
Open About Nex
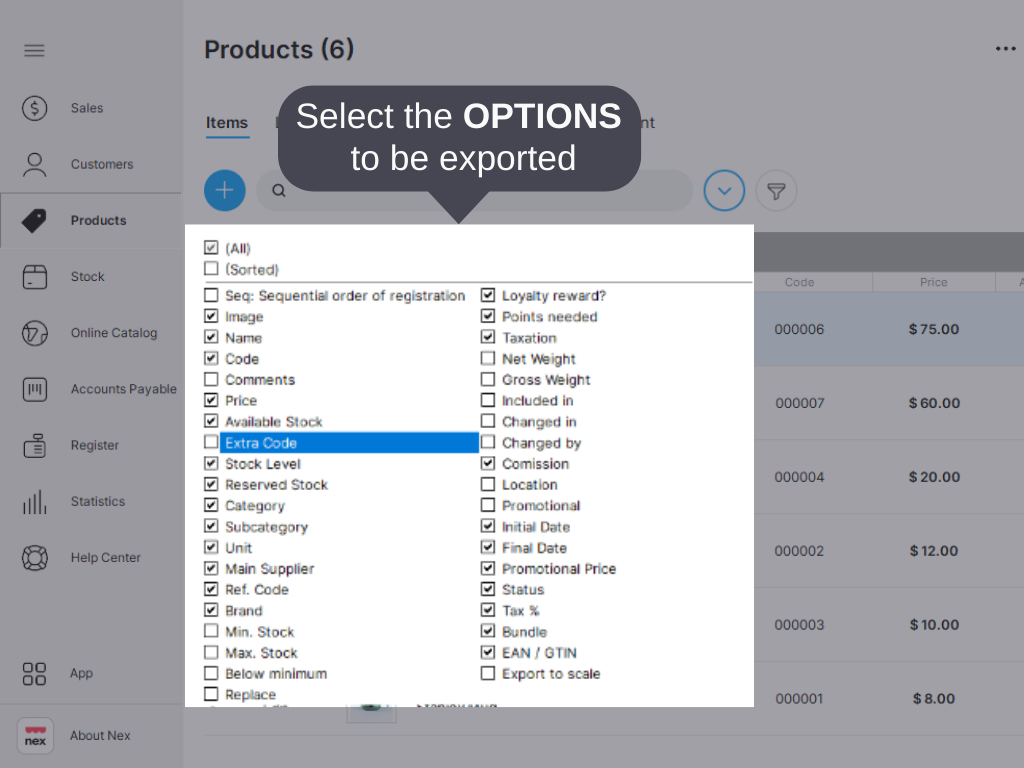coord(35,735)
